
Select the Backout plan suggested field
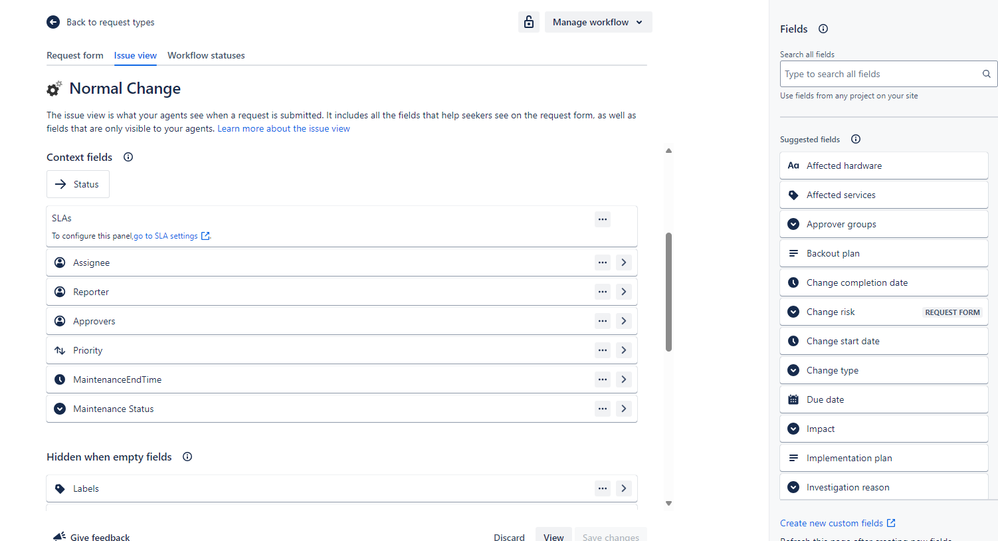883,253
